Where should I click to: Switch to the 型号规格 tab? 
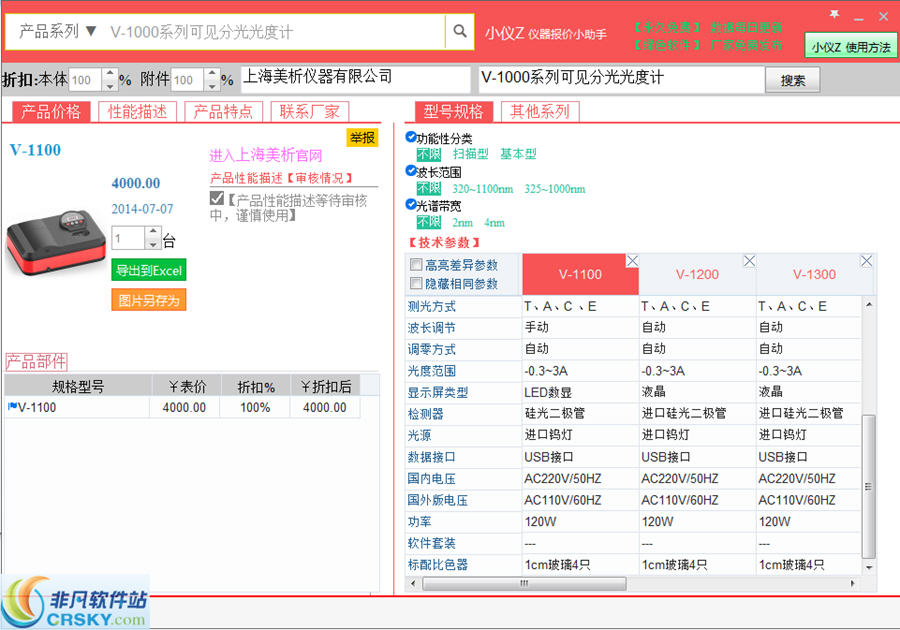[453, 111]
